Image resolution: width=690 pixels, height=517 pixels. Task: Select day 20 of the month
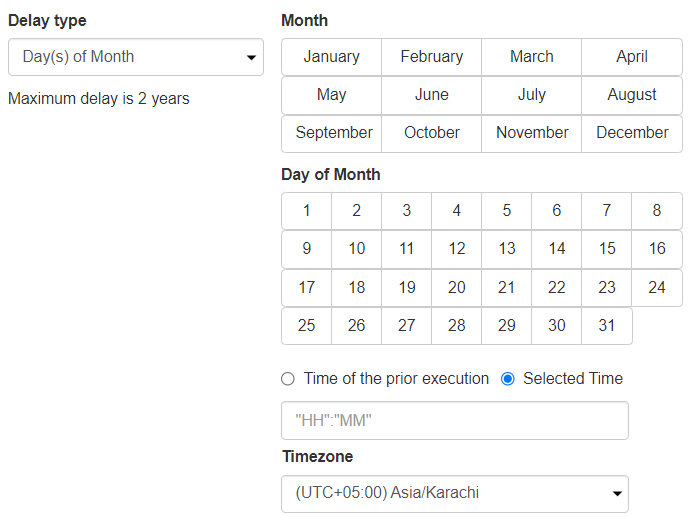coord(457,288)
